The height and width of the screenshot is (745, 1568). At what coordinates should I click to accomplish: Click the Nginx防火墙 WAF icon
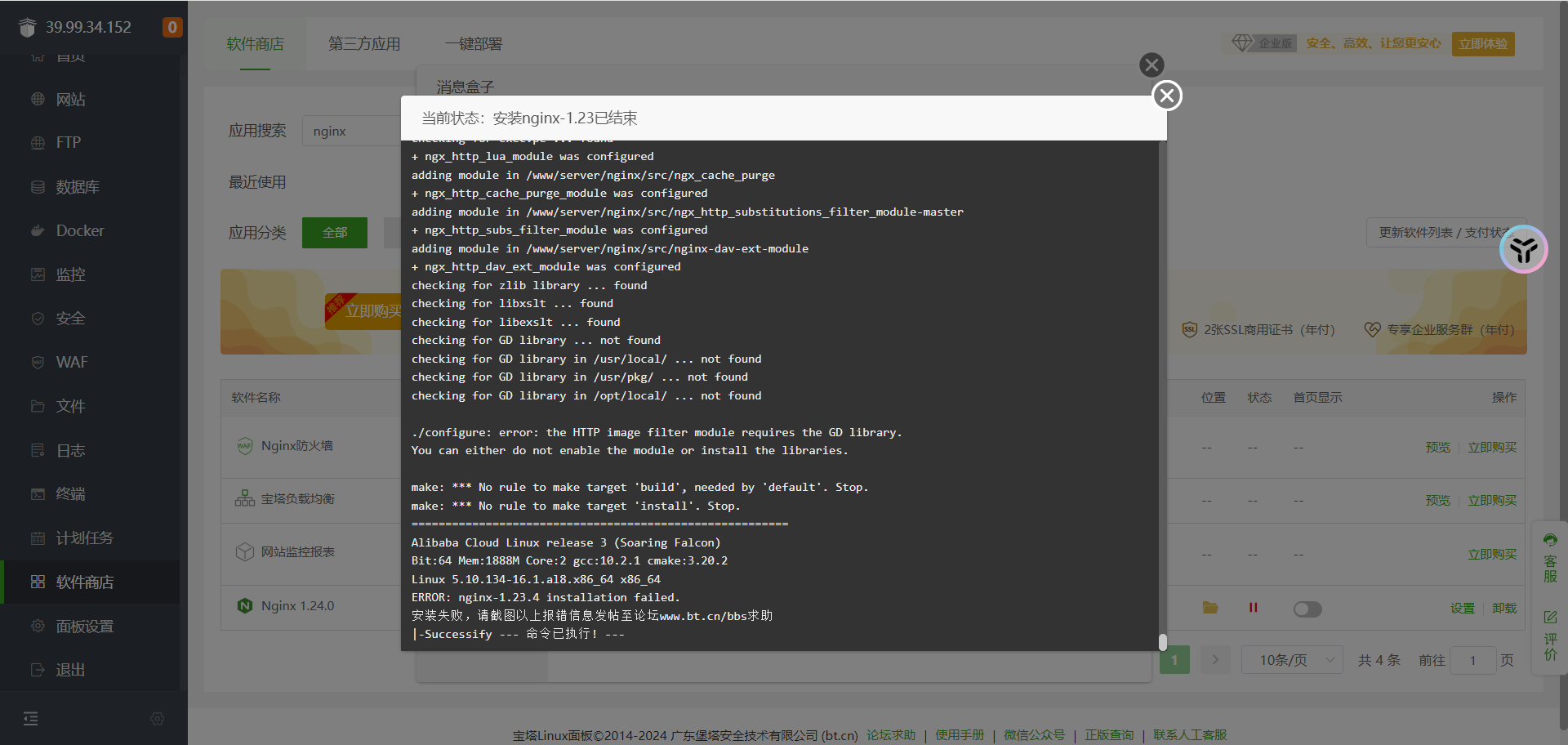(x=245, y=446)
